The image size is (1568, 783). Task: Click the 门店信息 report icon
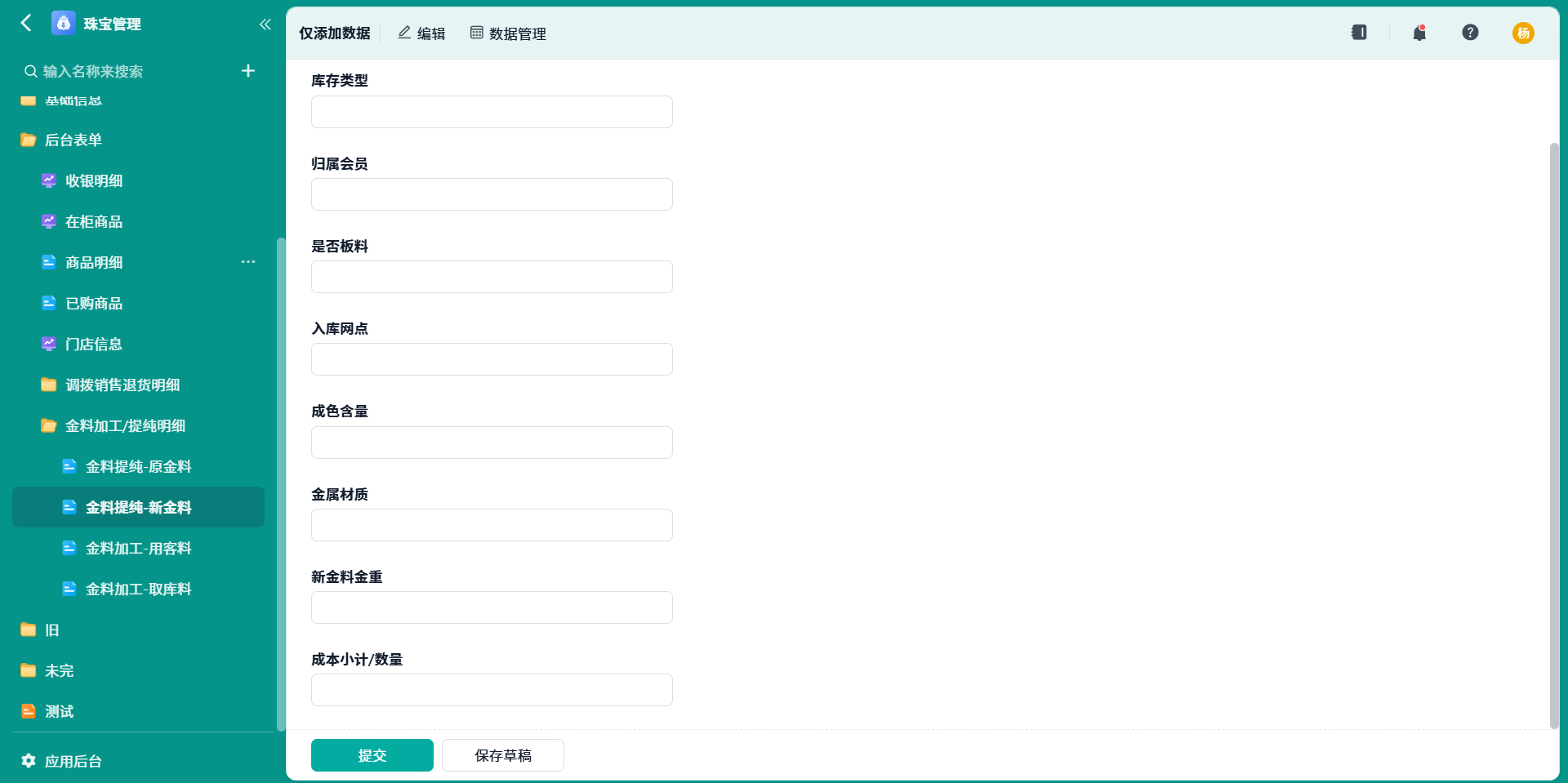[x=49, y=344]
